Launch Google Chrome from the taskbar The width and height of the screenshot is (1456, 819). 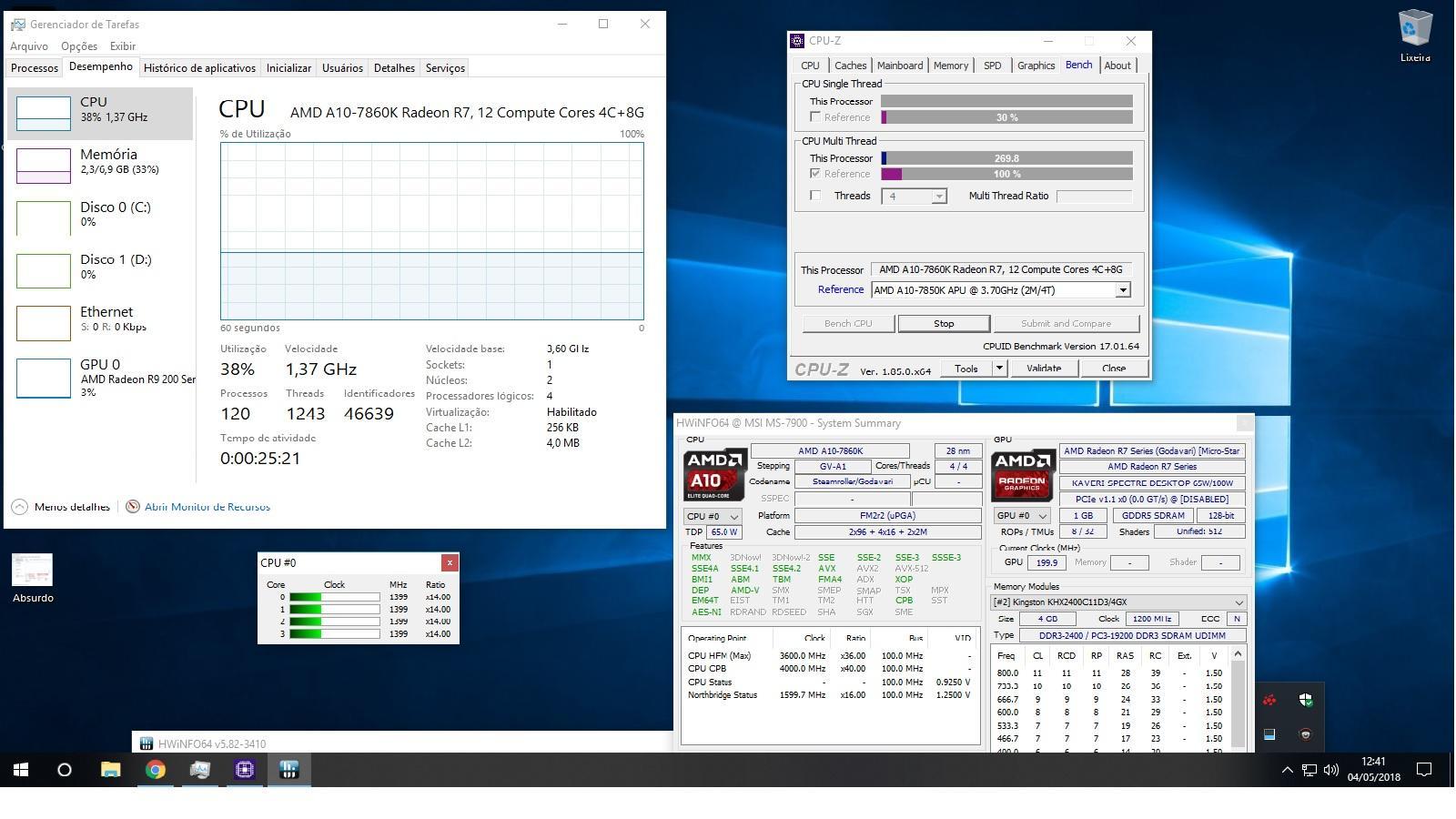point(155,770)
